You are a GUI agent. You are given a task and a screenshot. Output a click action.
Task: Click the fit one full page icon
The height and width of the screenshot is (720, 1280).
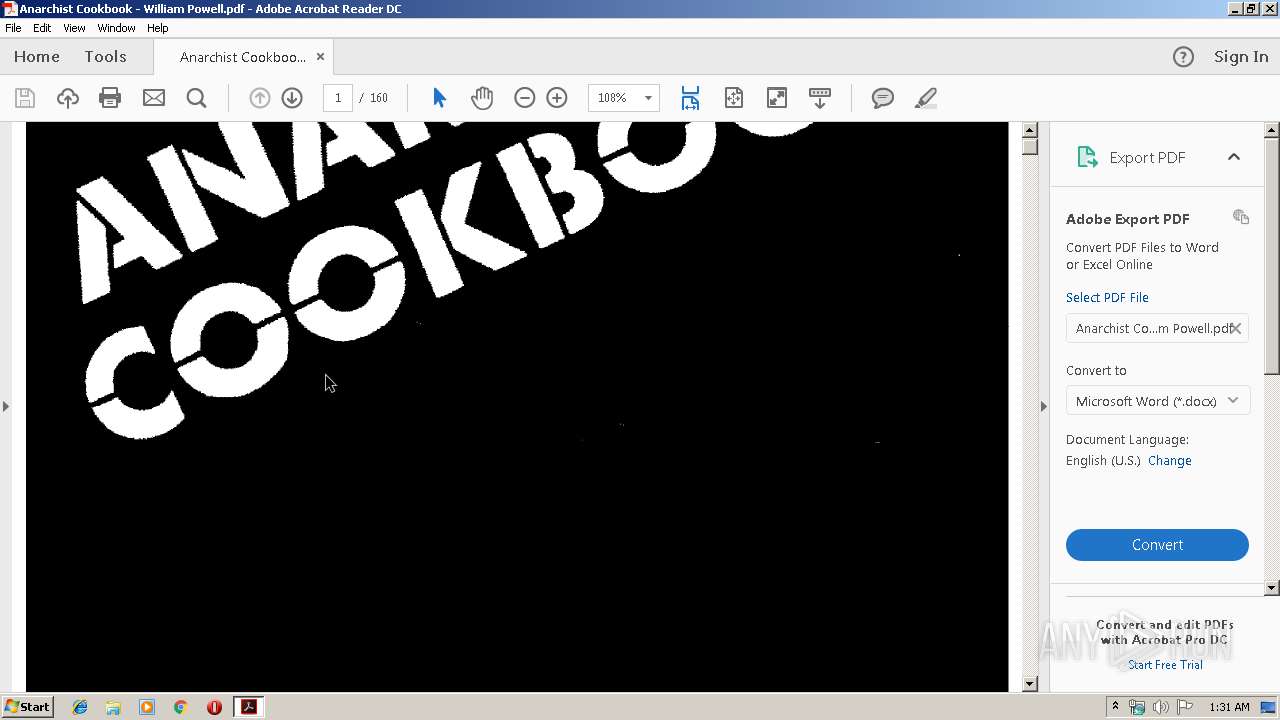click(734, 98)
